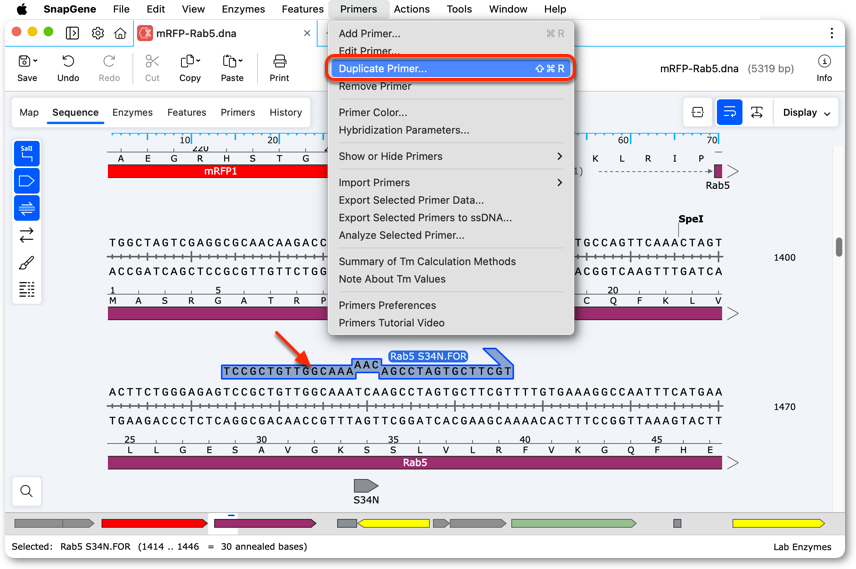The width and height of the screenshot is (856, 569).
Task: Click the vertical scrollbar thumb
Action: pyautogui.click(x=839, y=246)
